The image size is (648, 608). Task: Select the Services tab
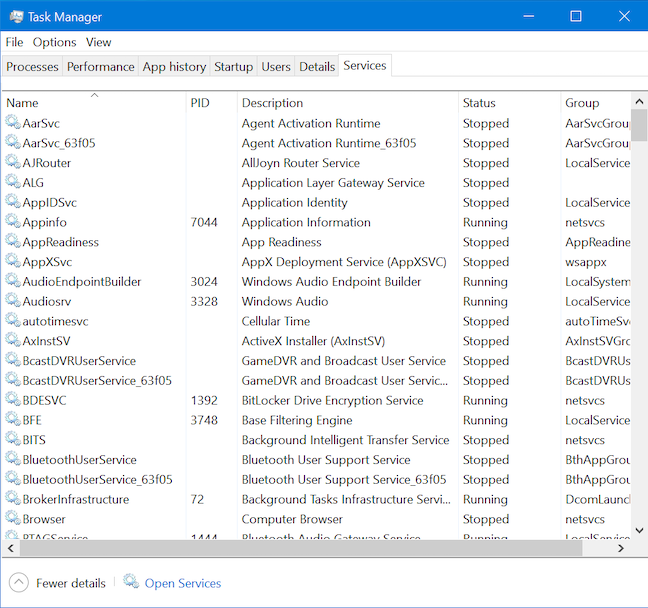[x=365, y=66]
